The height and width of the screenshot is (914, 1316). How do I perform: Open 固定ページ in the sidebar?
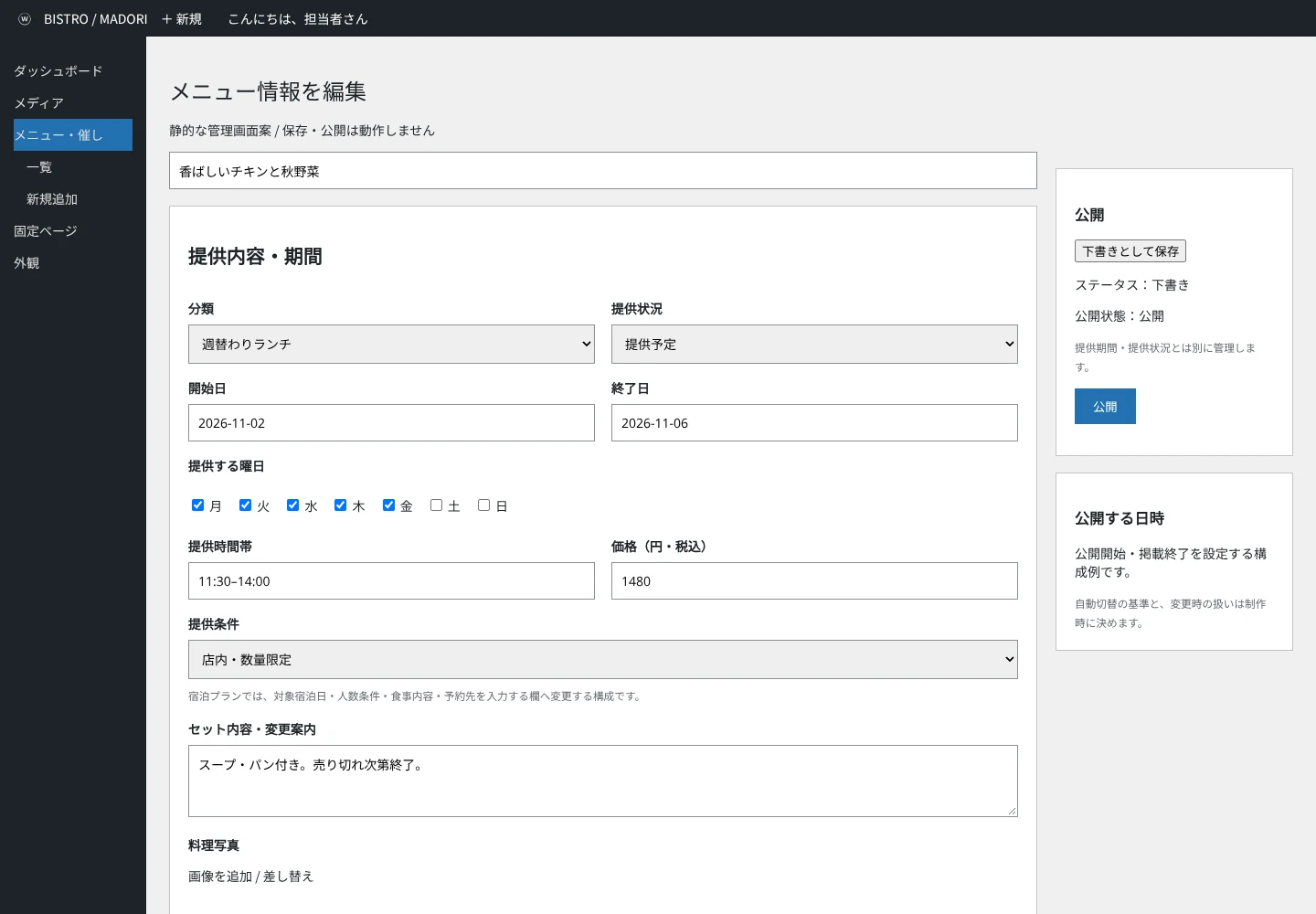point(46,231)
